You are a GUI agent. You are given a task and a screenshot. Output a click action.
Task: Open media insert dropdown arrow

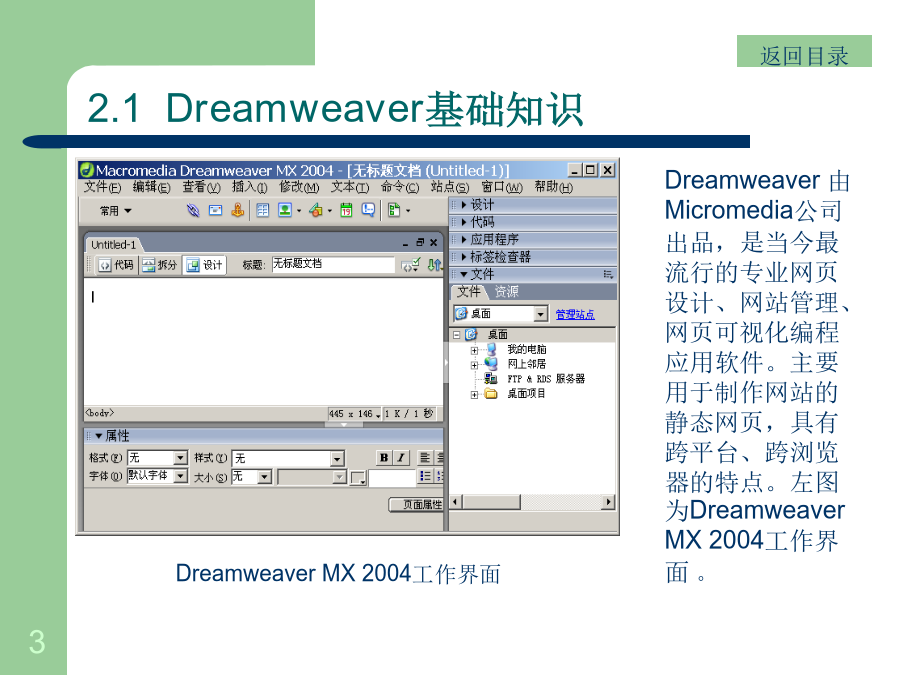(329, 211)
